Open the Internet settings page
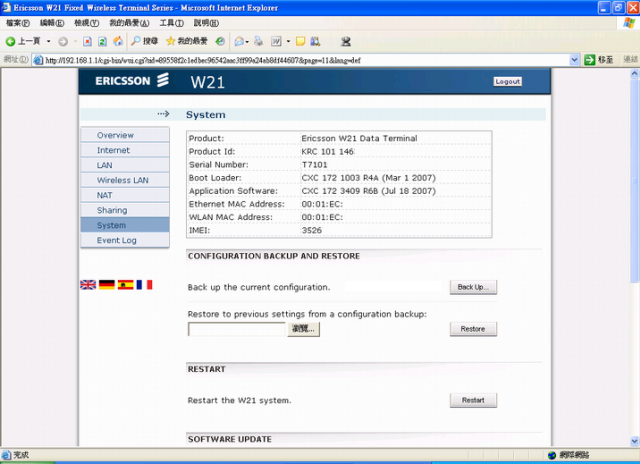The width and height of the screenshot is (640, 464). tap(125, 150)
